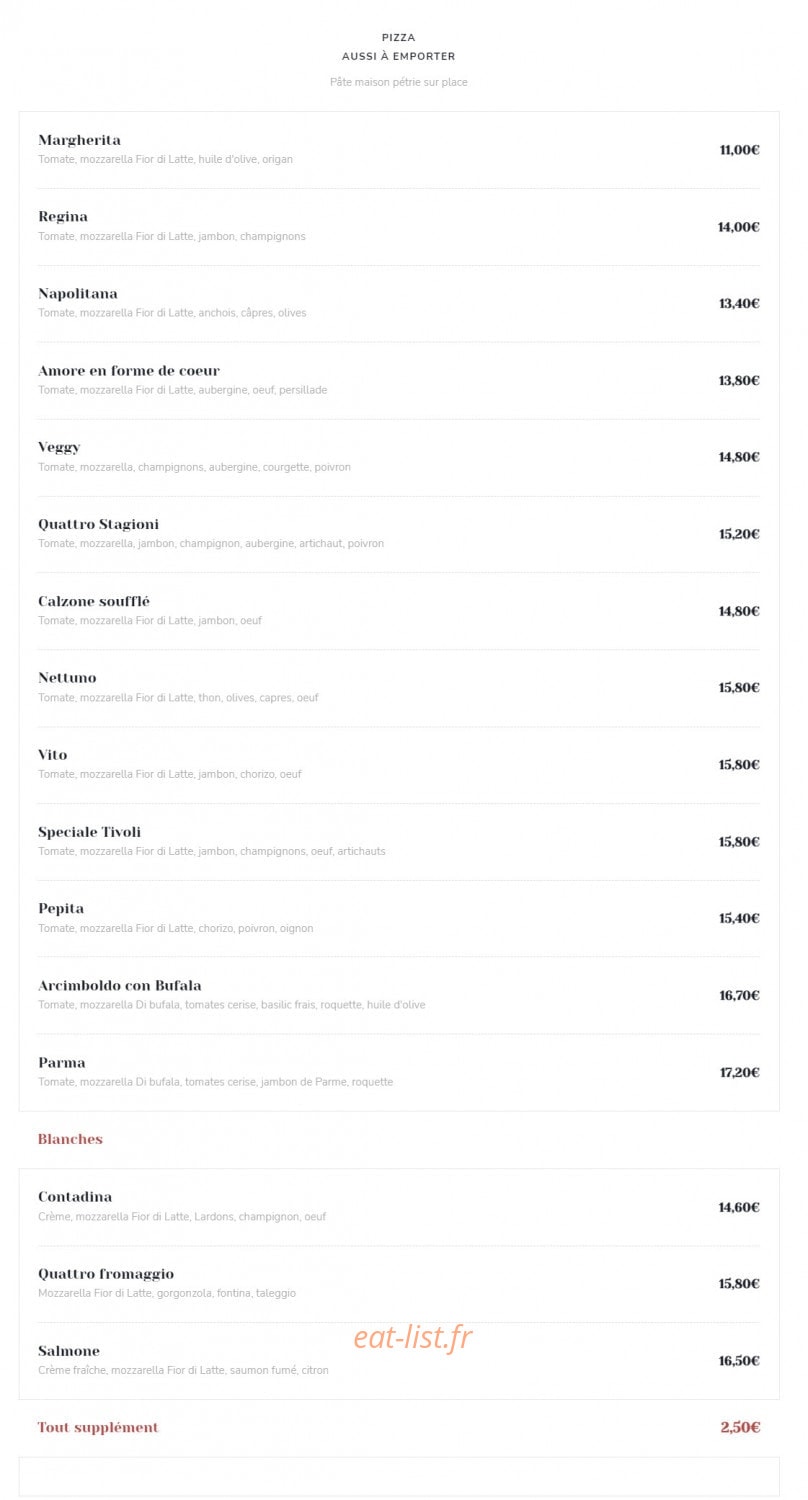Click the Parma pizza name
808x1500 pixels.
point(62,1063)
